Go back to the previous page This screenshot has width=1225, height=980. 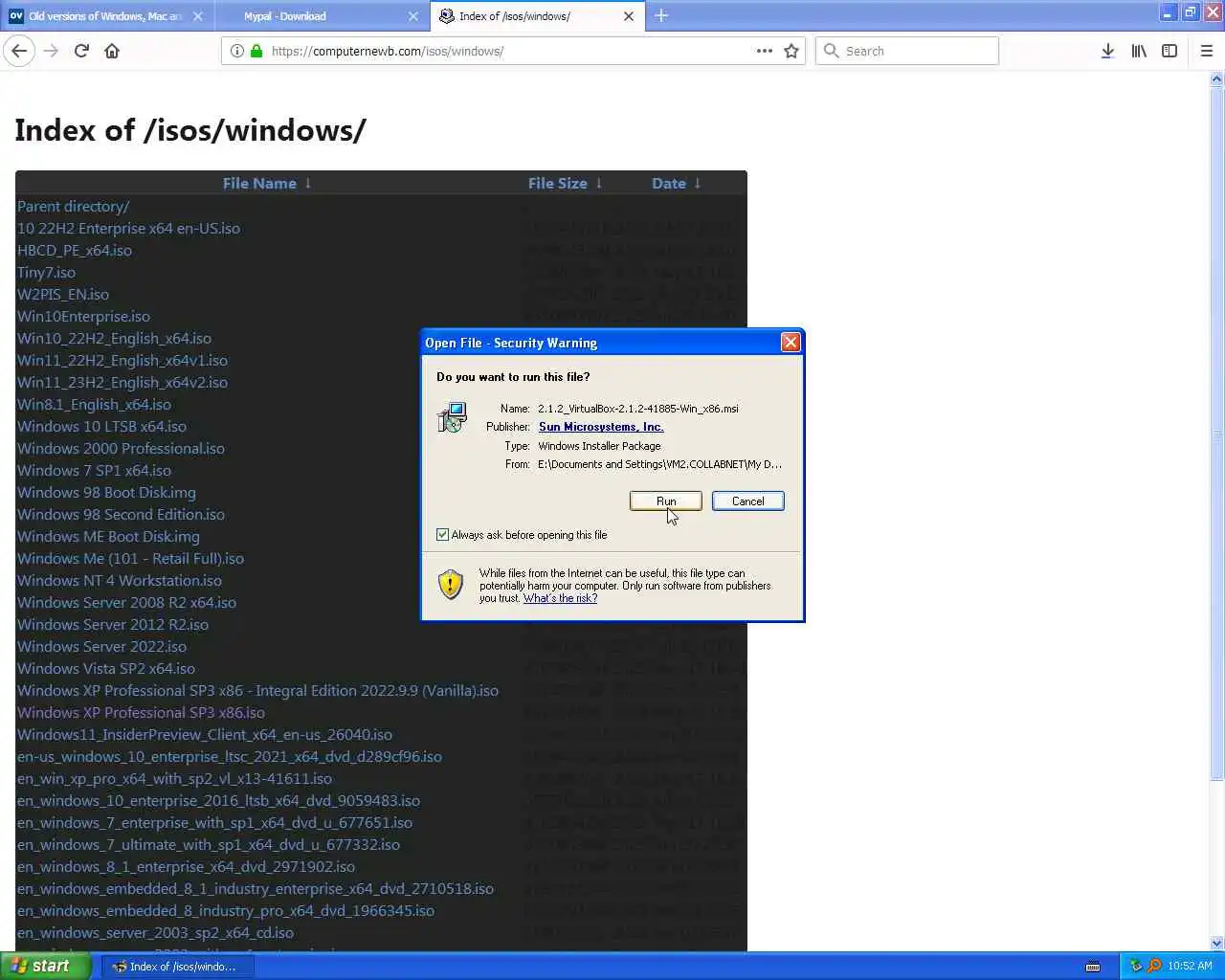[x=19, y=51]
